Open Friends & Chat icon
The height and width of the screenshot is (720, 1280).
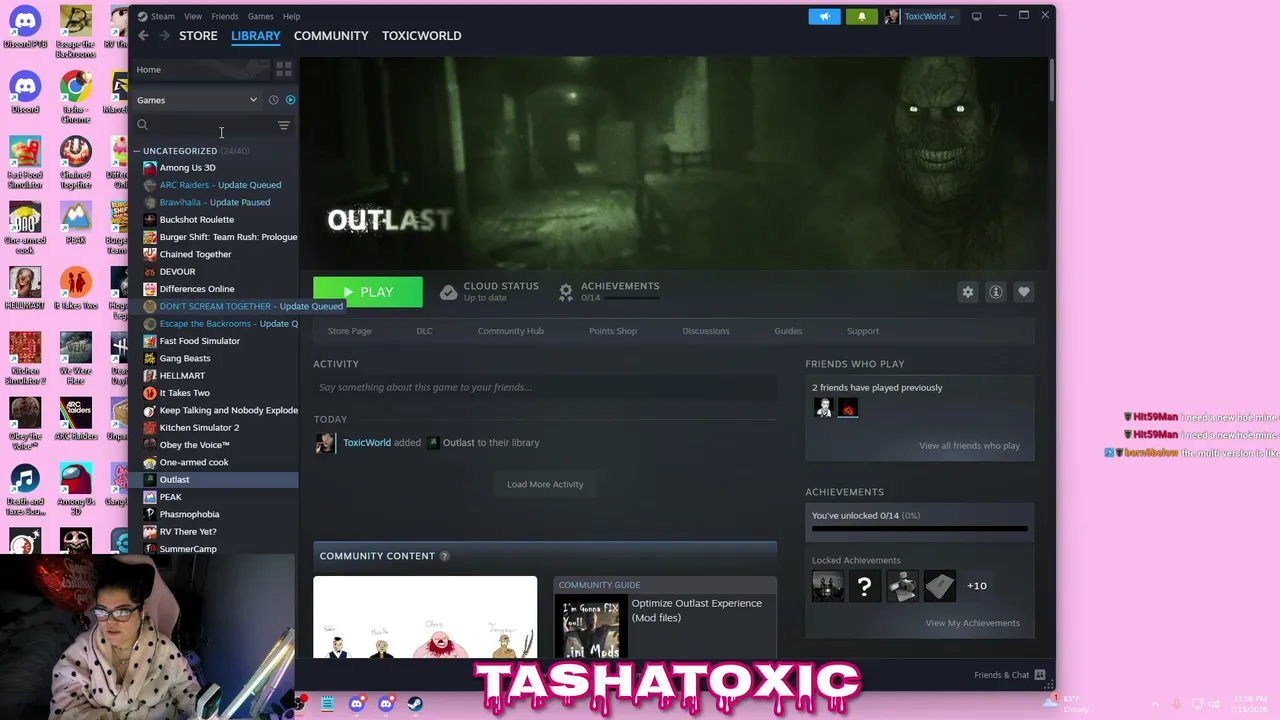pos(1040,675)
